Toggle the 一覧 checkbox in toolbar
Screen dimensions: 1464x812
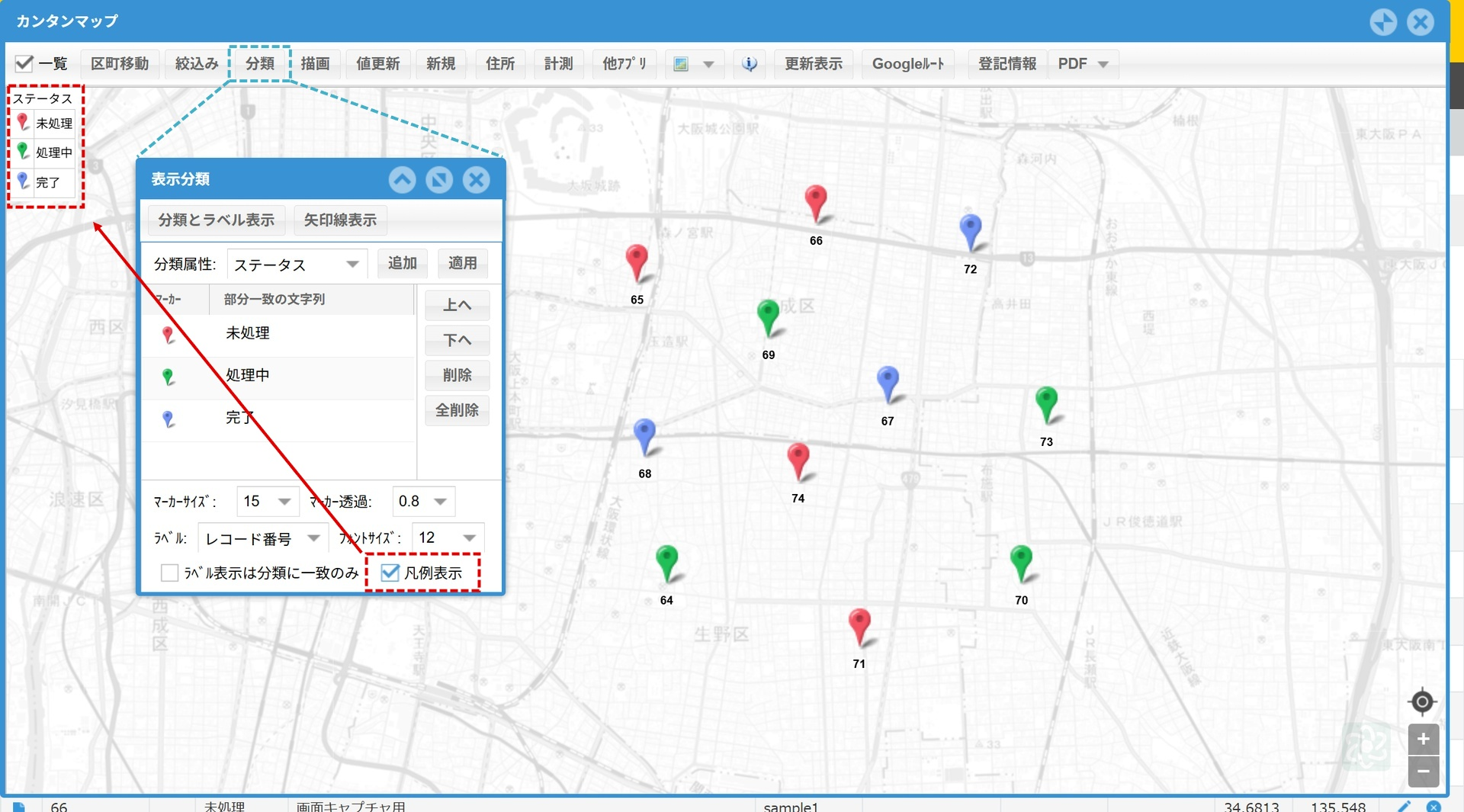click(24, 64)
